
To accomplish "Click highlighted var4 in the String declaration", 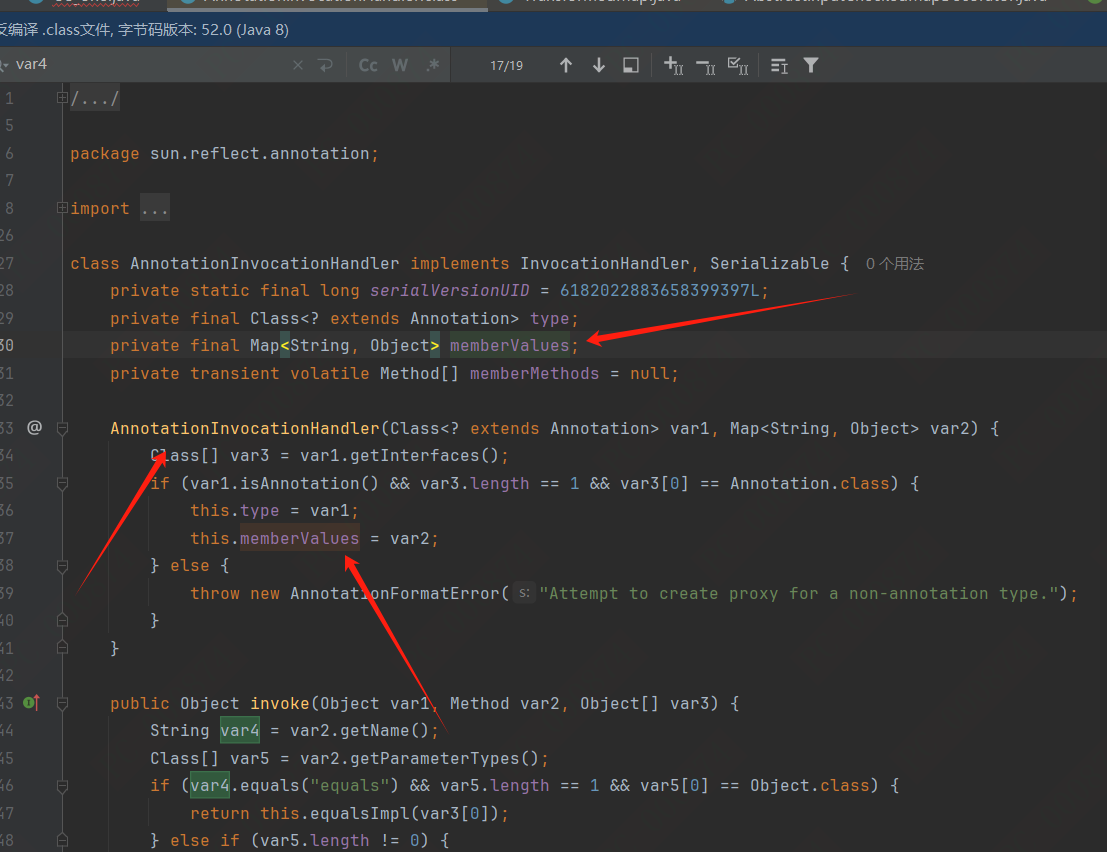I will (239, 731).
